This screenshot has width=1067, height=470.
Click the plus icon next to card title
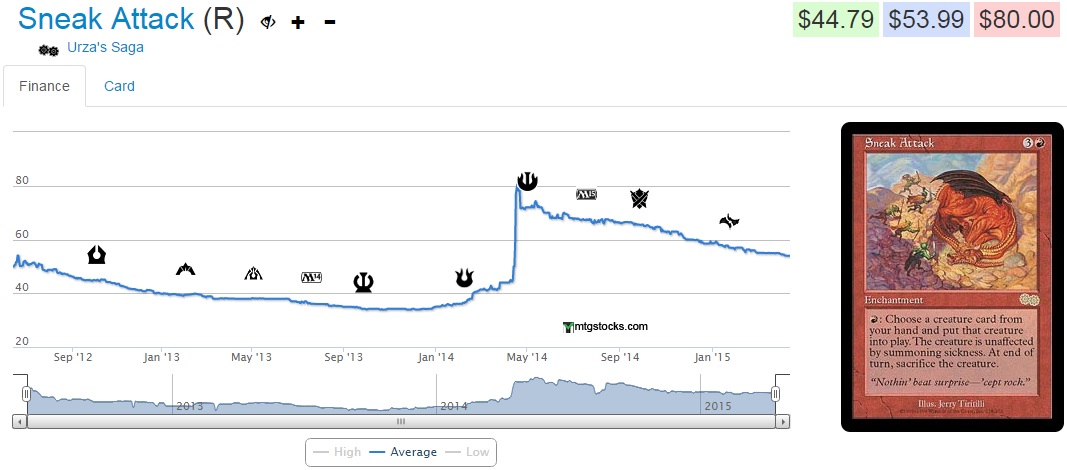pos(298,22)
